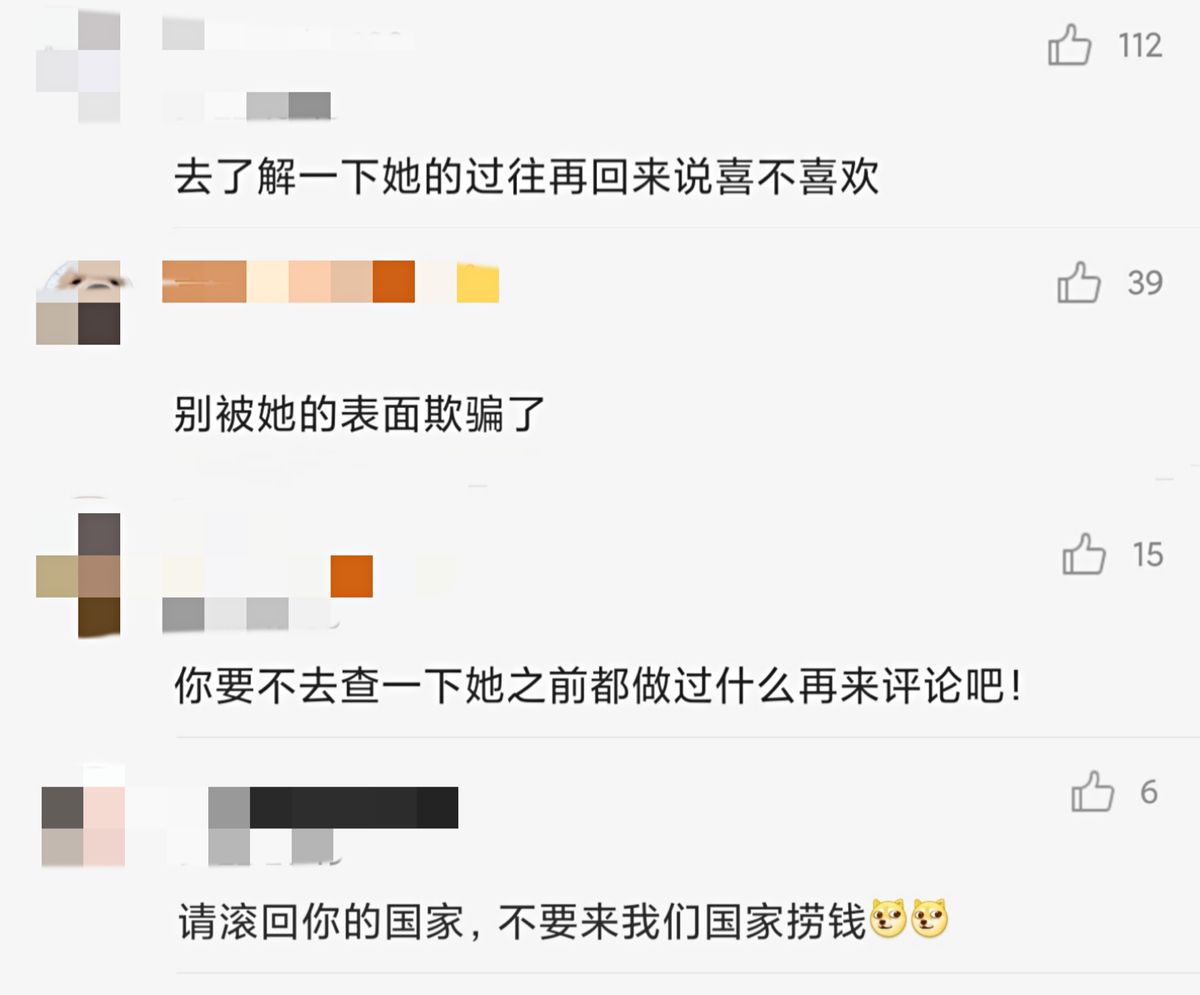Viewport: 1200px width, 995px height.
Task: Tap thumbs-up icon beside 6 likes
Action: click(x=1092, y=792)
